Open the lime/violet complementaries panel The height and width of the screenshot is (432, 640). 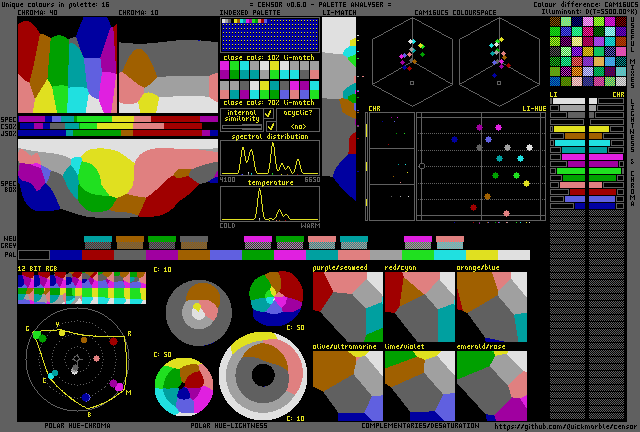(420, 386)
